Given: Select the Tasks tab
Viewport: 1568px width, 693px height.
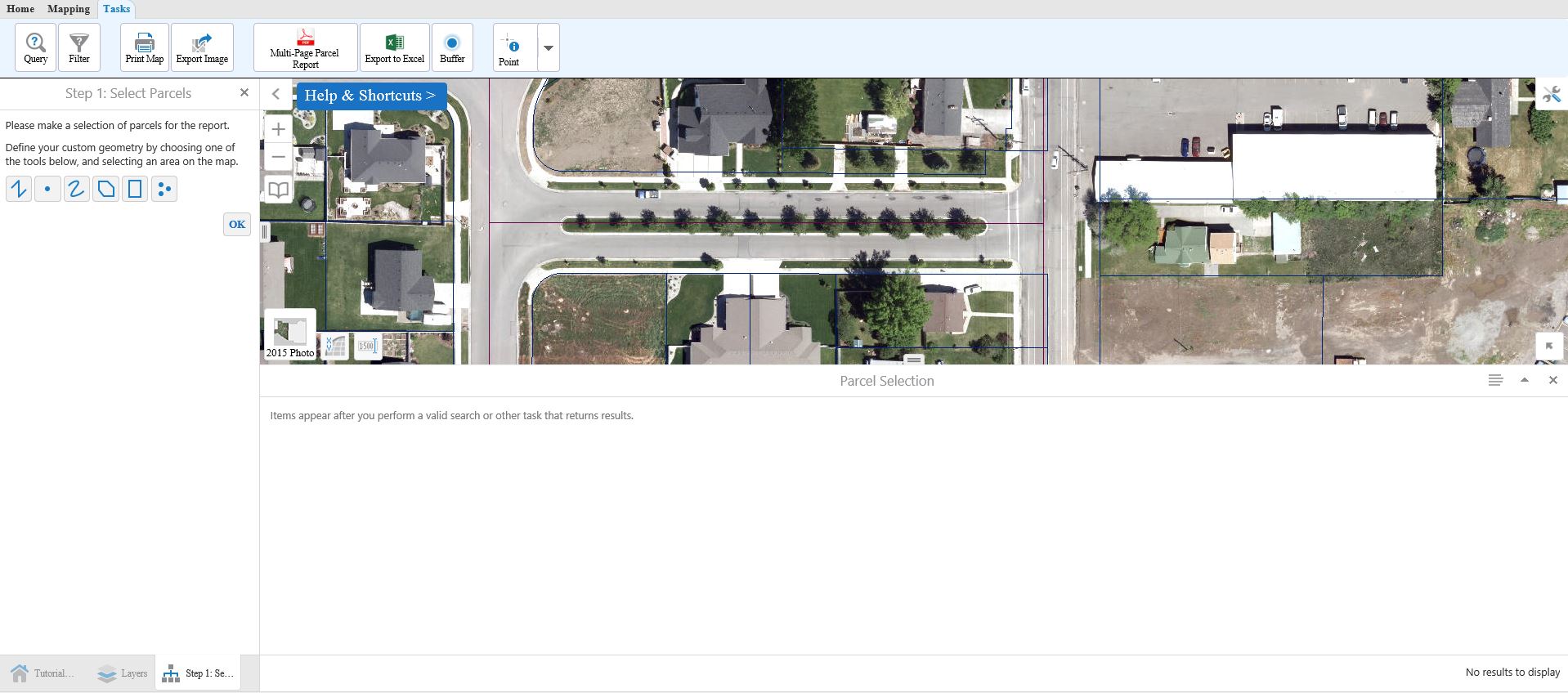Looking at the screenshot, I should coord(116,9).
